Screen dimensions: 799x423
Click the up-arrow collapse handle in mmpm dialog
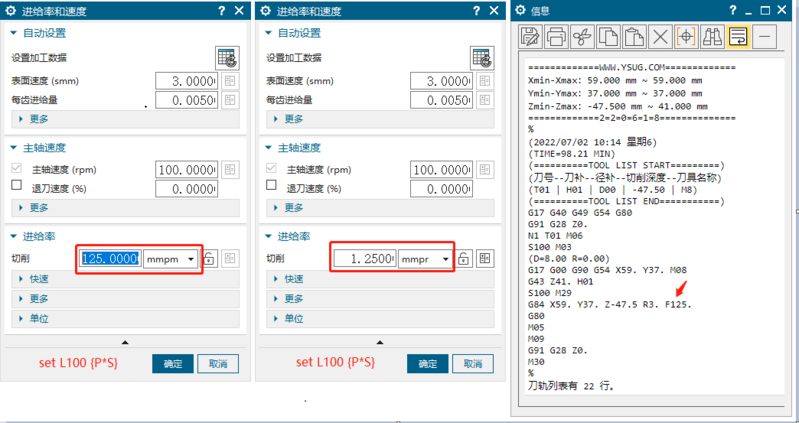click(125, 342)
